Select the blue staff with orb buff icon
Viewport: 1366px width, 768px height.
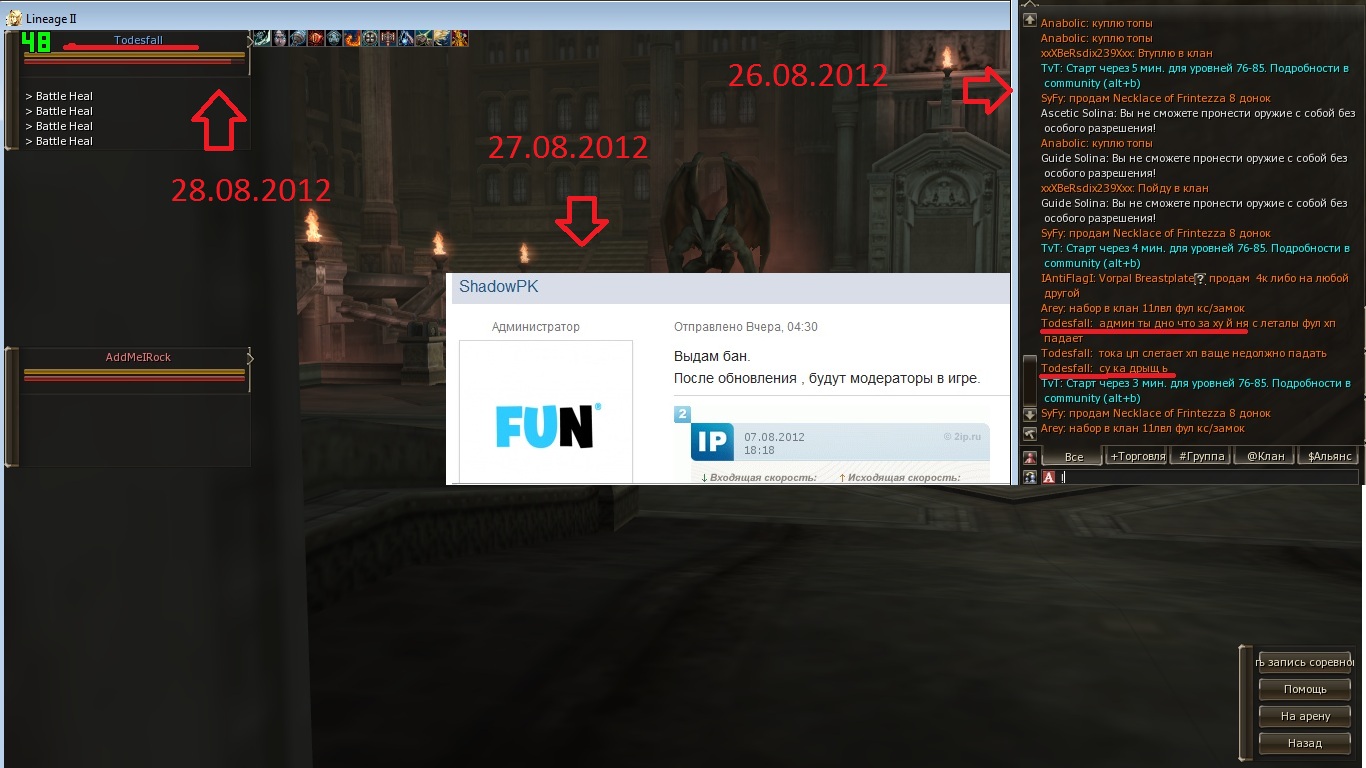point(405,39)
